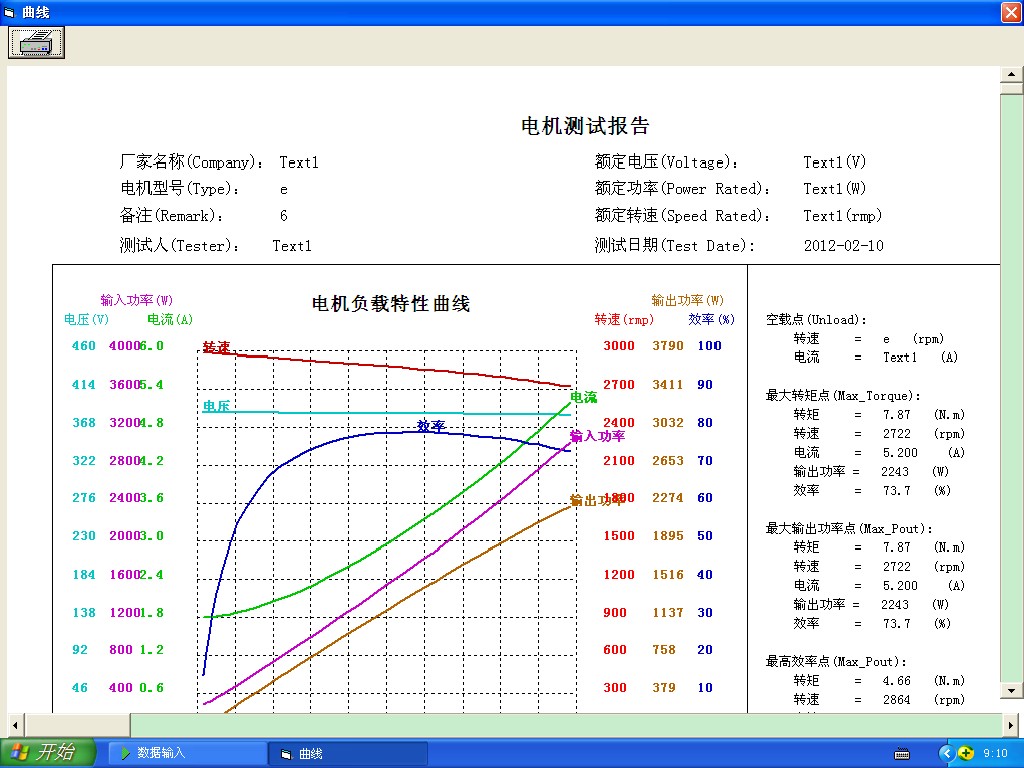Collapse the system tray using the chevron
This screenshot has width=1024, height=768.
[946, 752]
